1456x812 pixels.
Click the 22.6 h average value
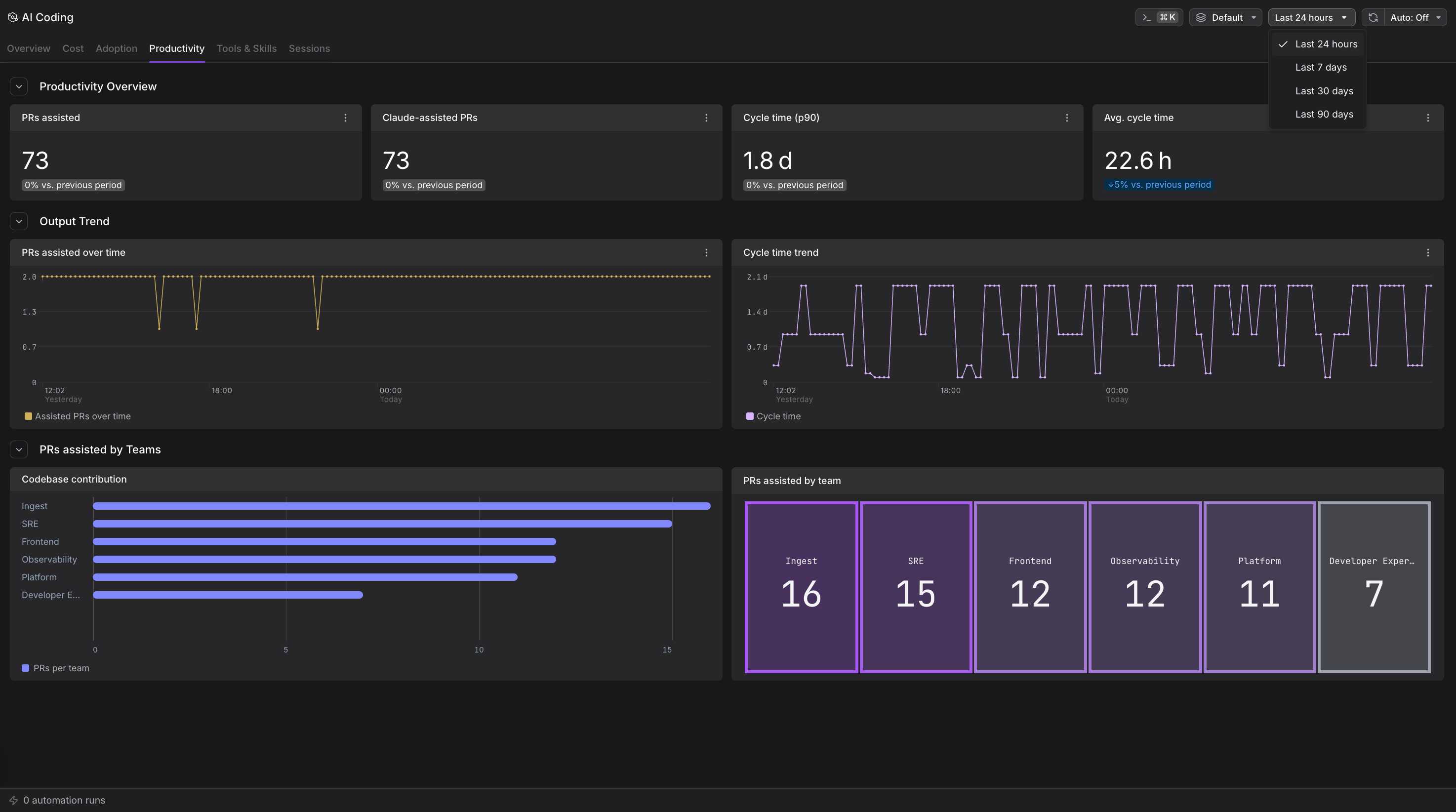coord(1138,161)
